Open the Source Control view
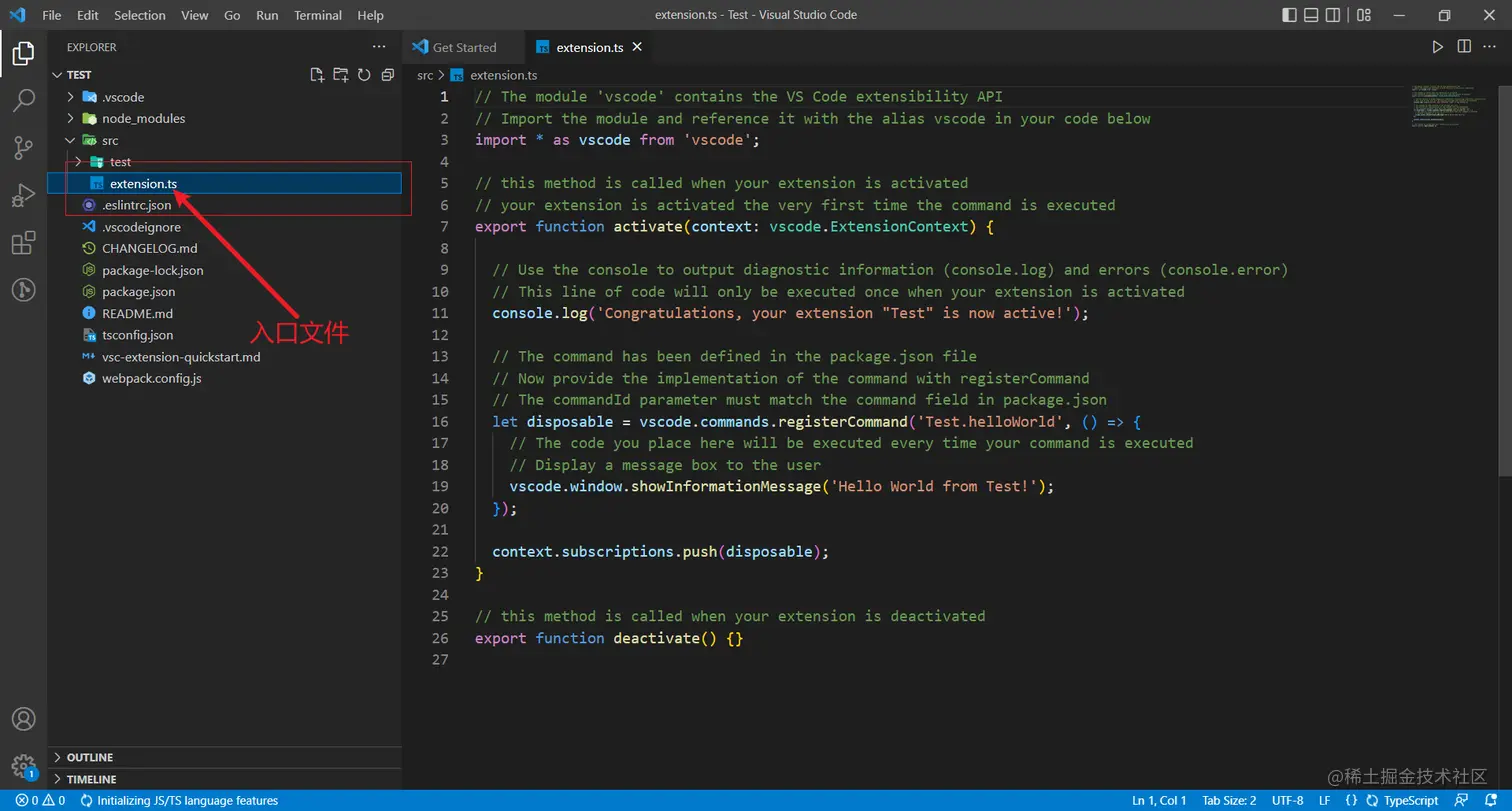Viewport: 1512px width, 811px height. (23, 148)
